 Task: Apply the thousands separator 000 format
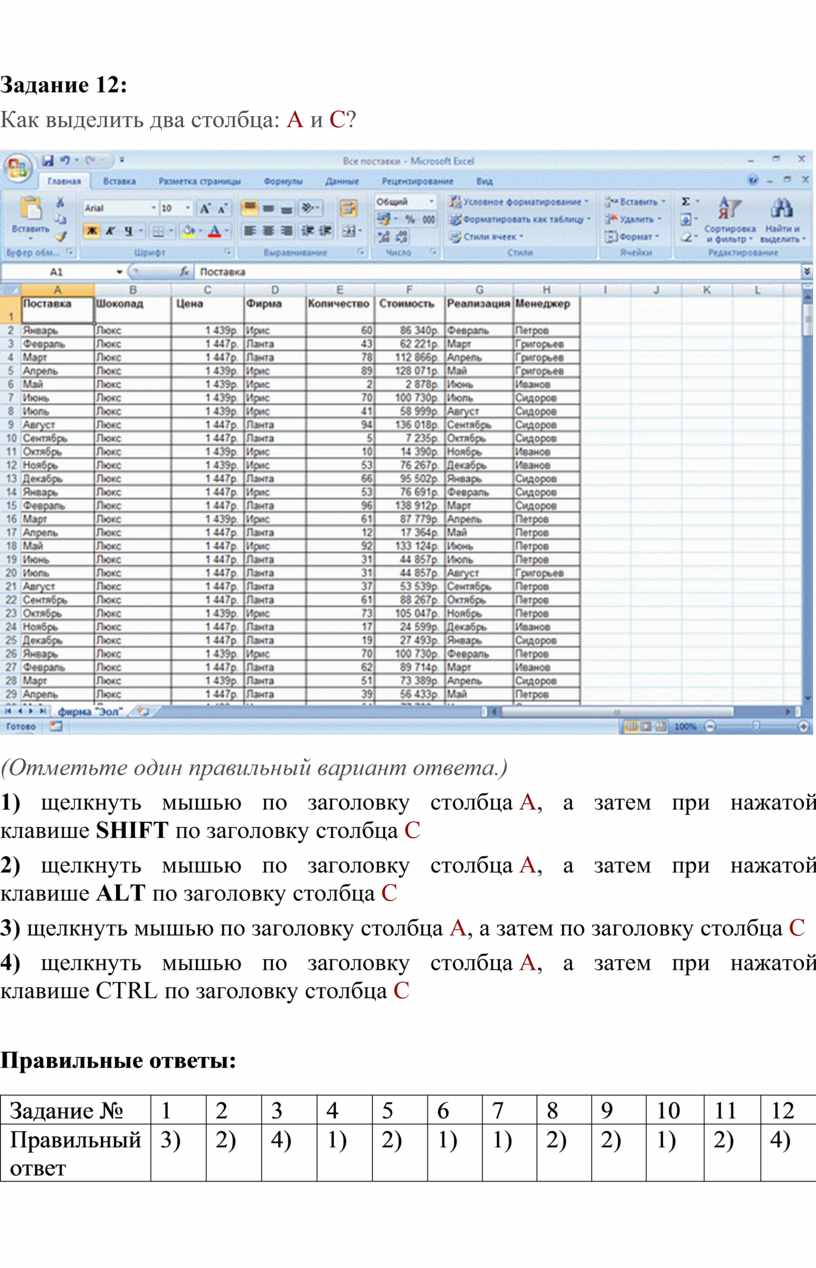(x=428, y=218)
